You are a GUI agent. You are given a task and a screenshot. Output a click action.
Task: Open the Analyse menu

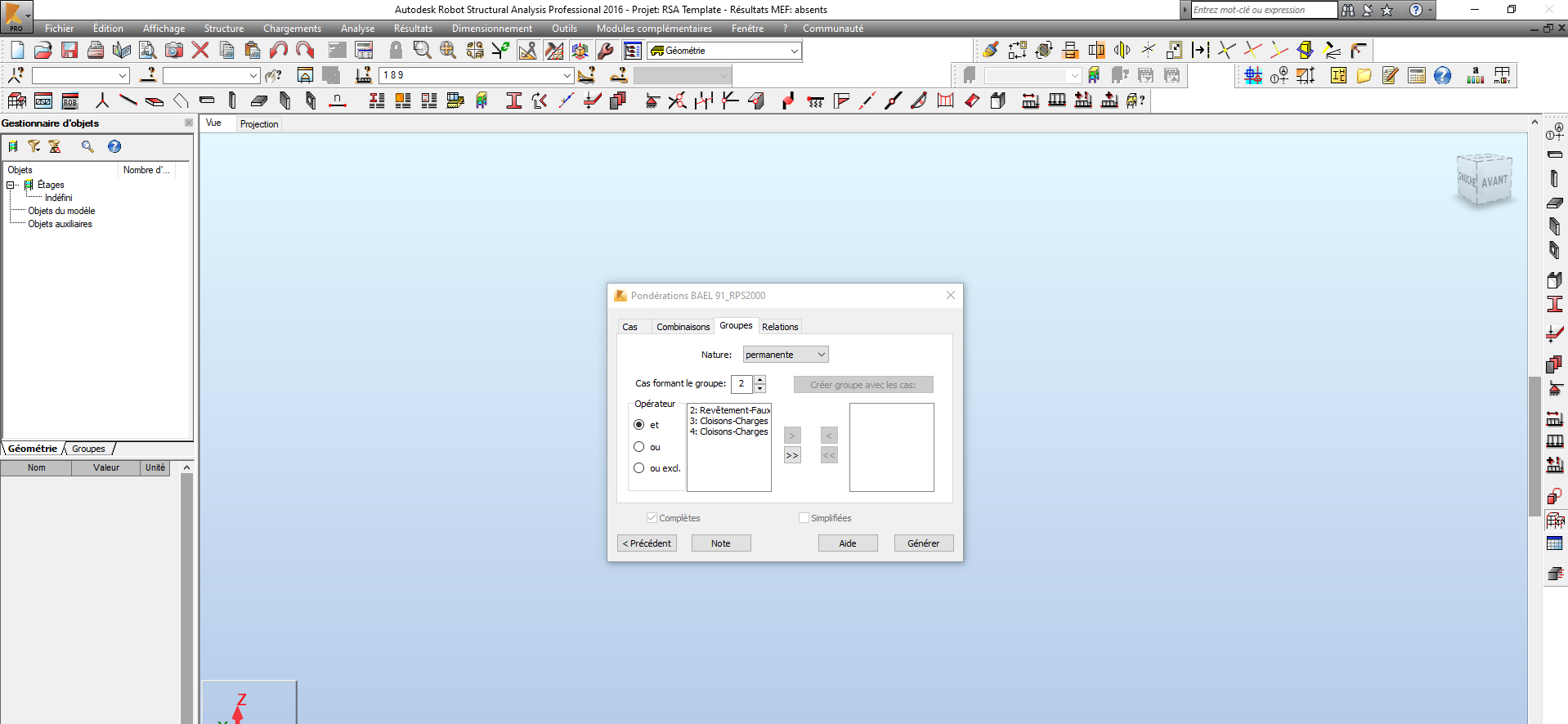357,29
